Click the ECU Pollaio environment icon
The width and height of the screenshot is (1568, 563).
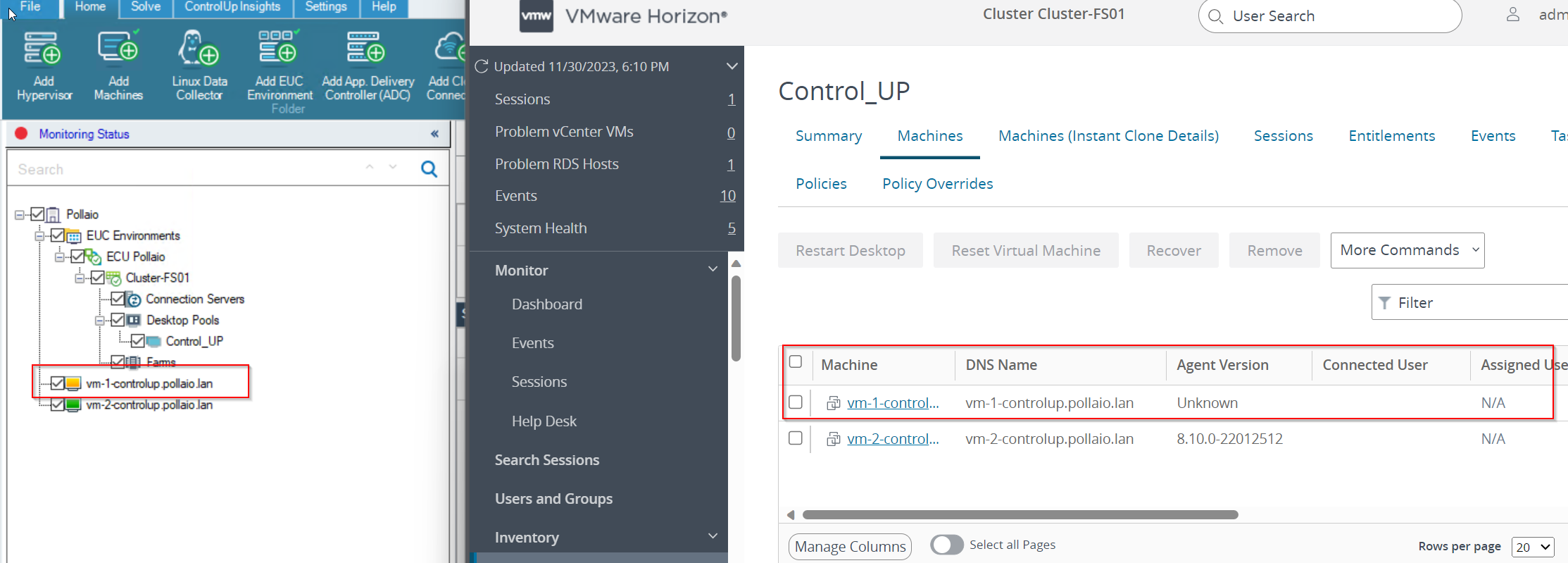93,256
